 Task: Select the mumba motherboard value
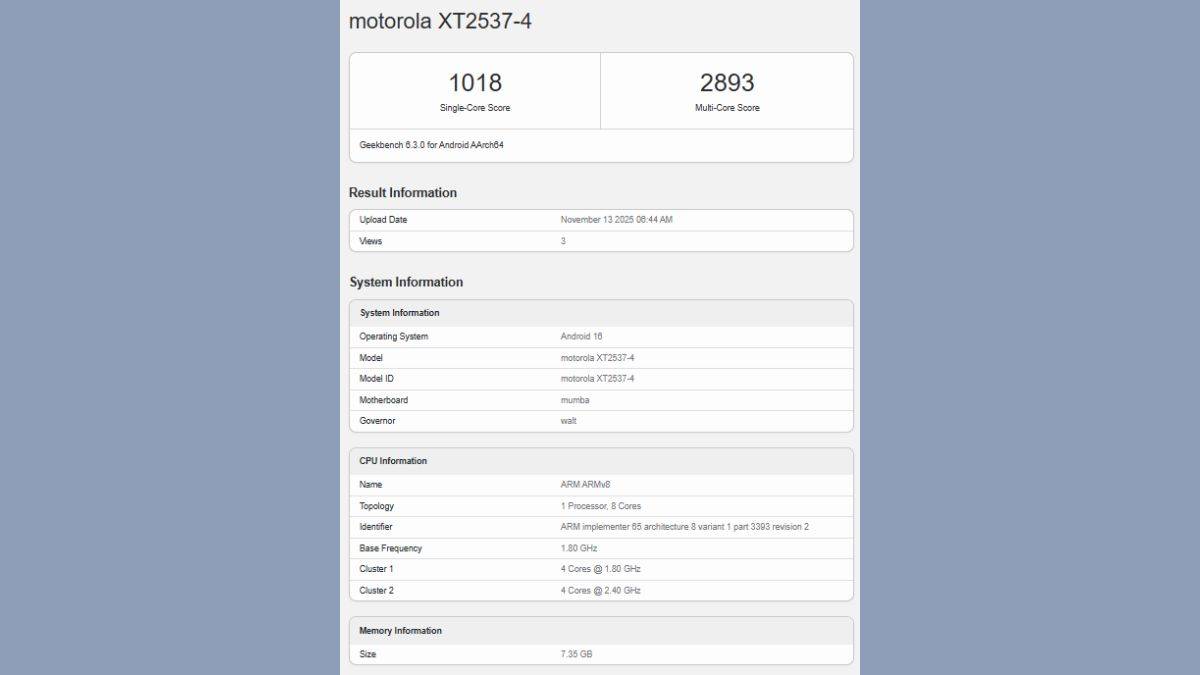[575, 400]
